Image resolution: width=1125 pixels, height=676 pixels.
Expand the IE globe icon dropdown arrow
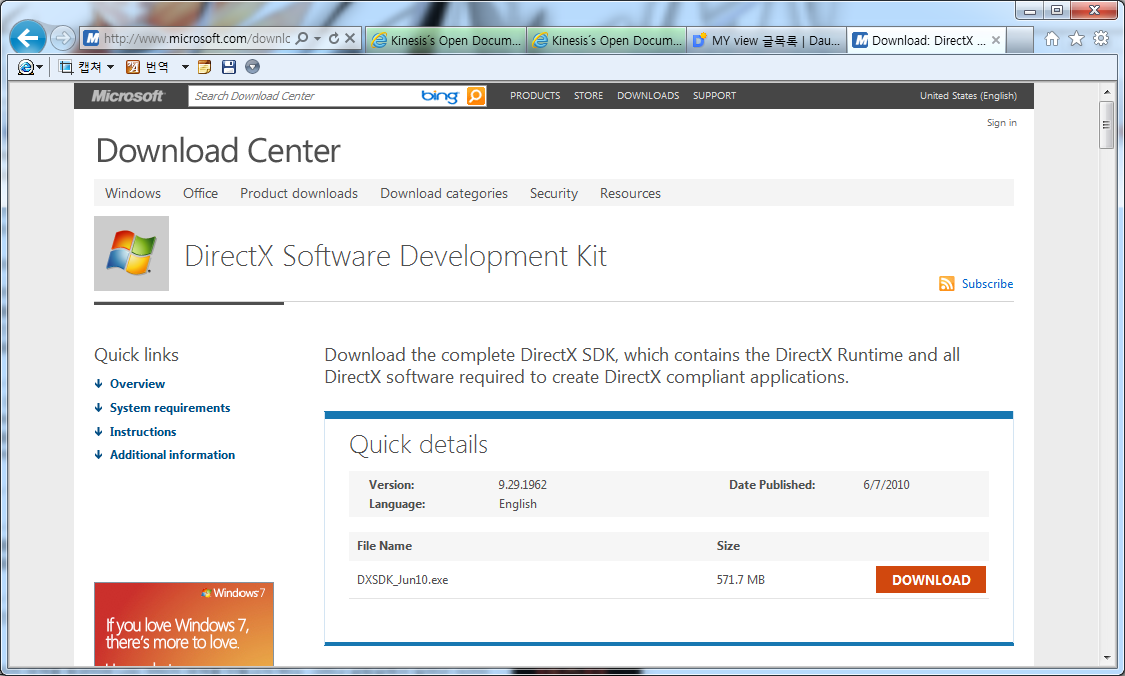coord(39,67)
